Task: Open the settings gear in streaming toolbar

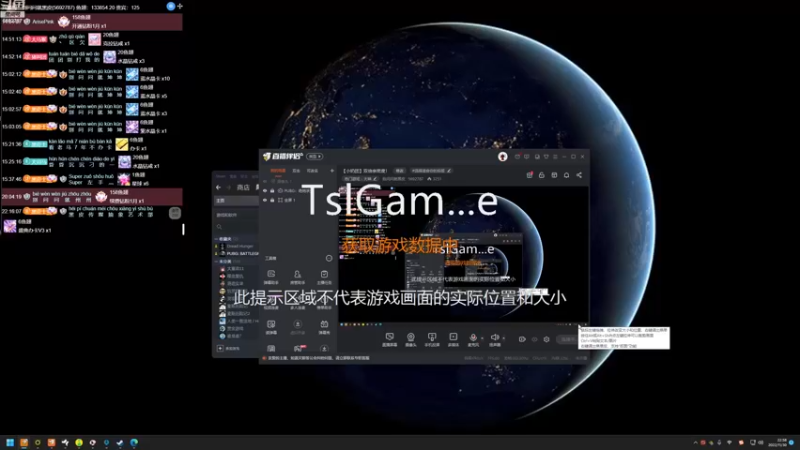Action: click(x=546, y=339)
